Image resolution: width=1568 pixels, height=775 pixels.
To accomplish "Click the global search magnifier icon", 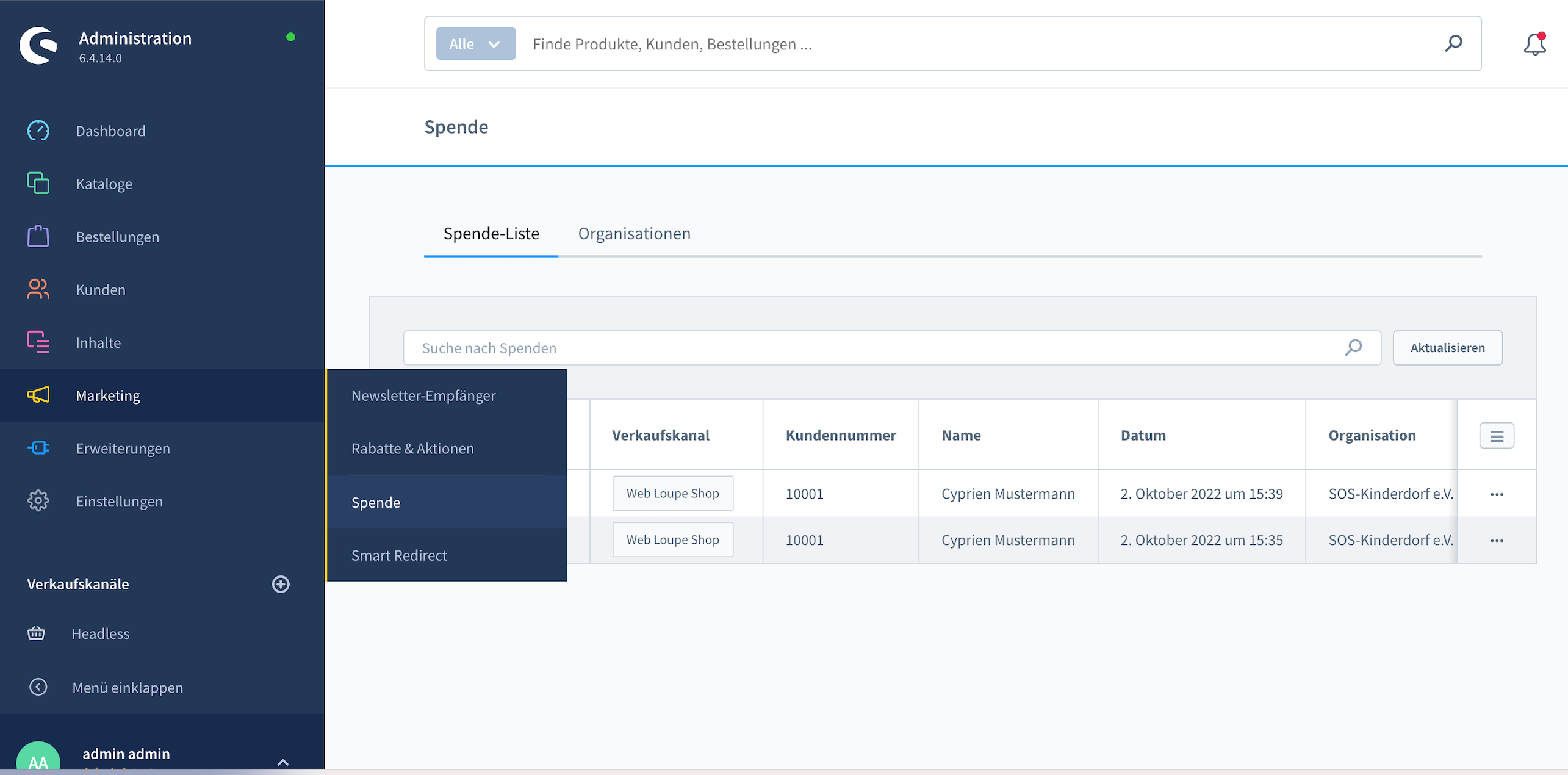I will point(1454,43).
